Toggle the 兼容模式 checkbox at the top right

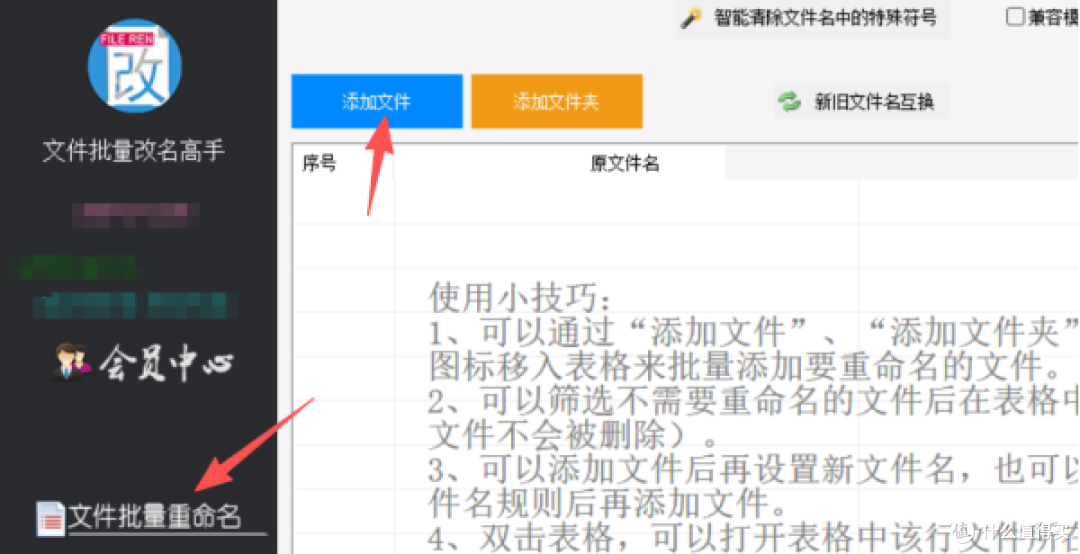pos(1015,17)
